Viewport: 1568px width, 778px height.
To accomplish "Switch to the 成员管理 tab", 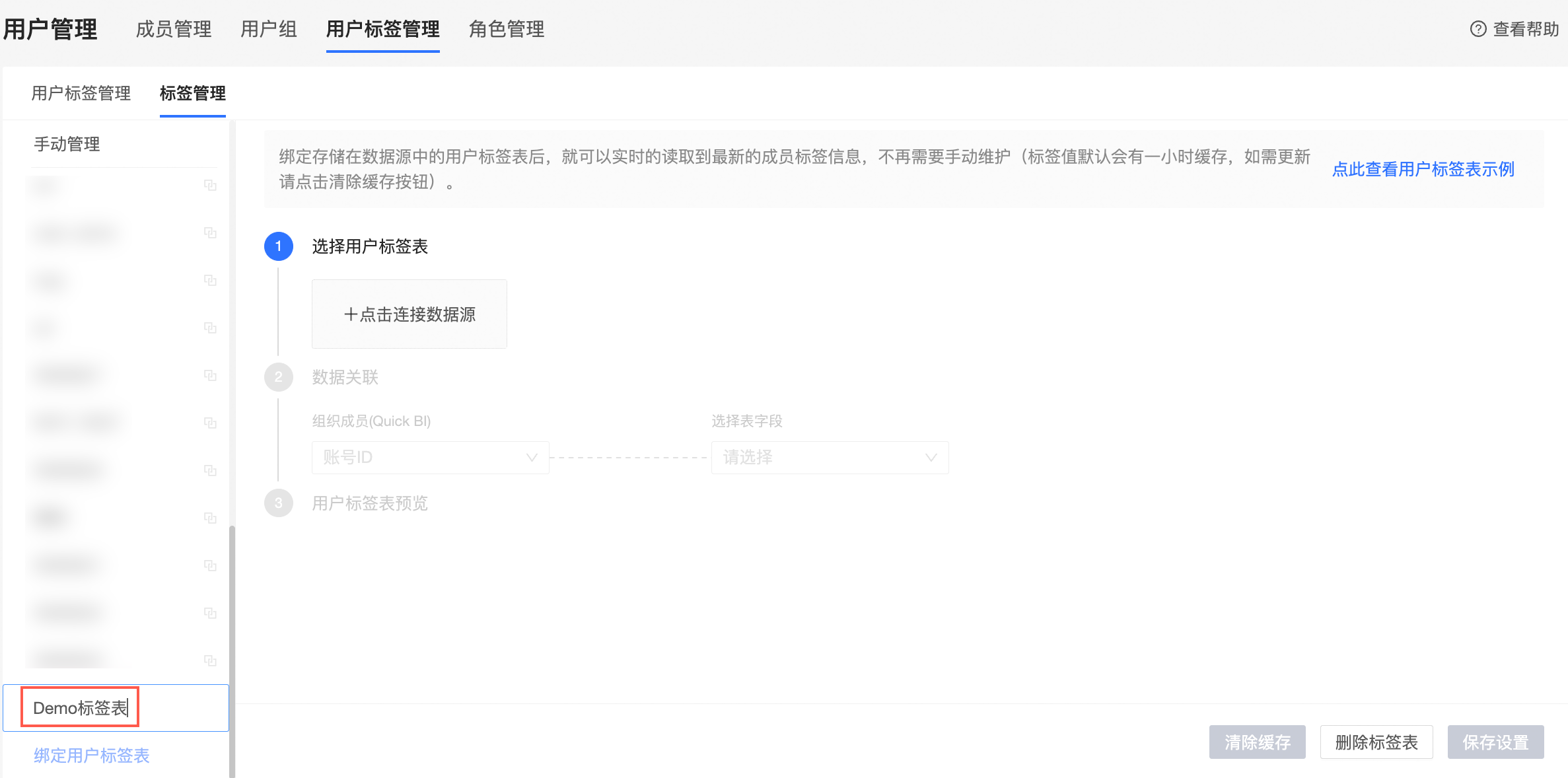I will pyautogui.click(x=173, y=29).
